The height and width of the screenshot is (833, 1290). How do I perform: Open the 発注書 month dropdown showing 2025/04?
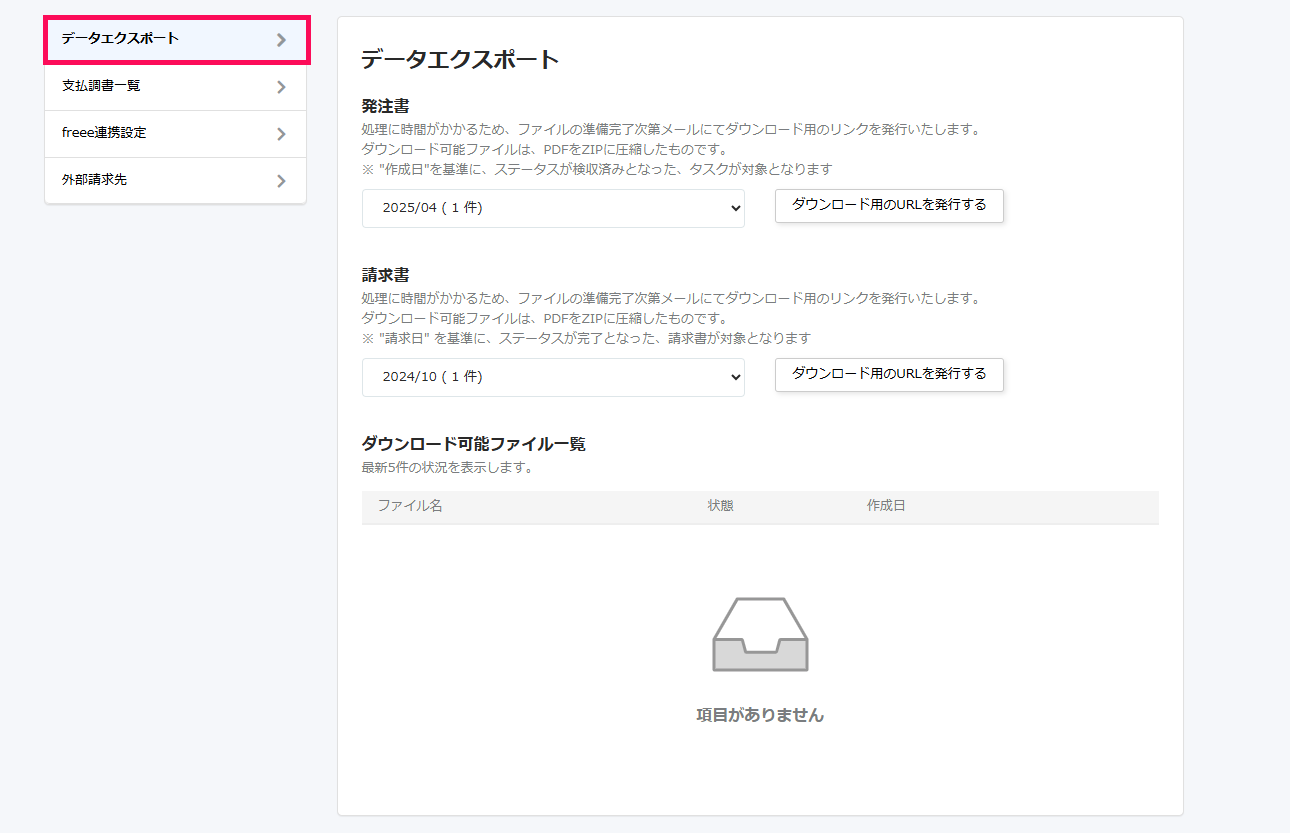point(553,208)
